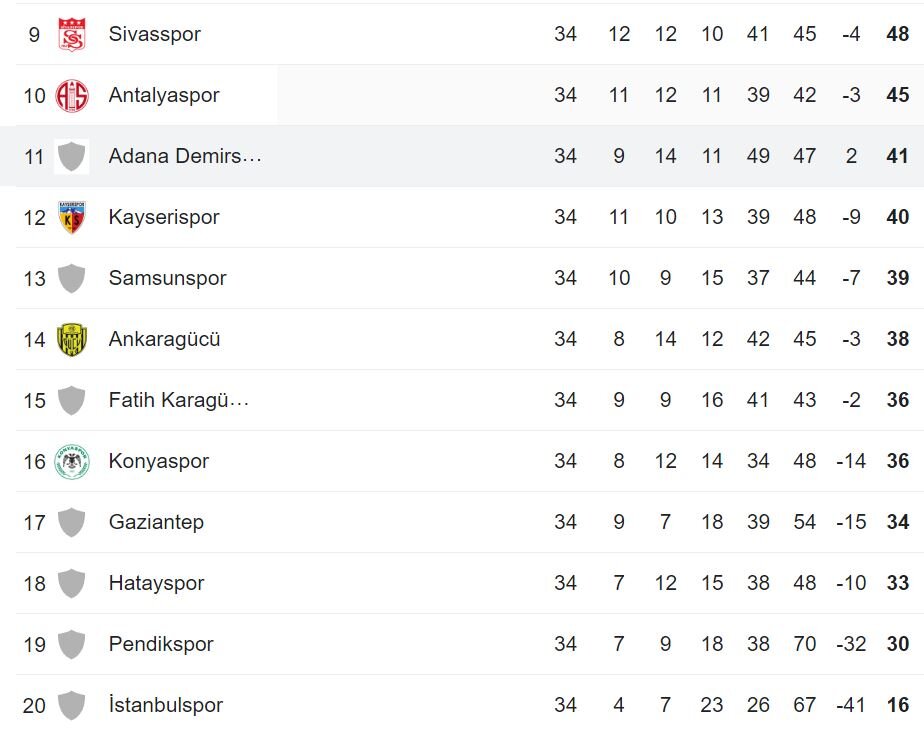924x736 pixels.
Task: Click the Ankaragücü club badge
Action: 71,340
